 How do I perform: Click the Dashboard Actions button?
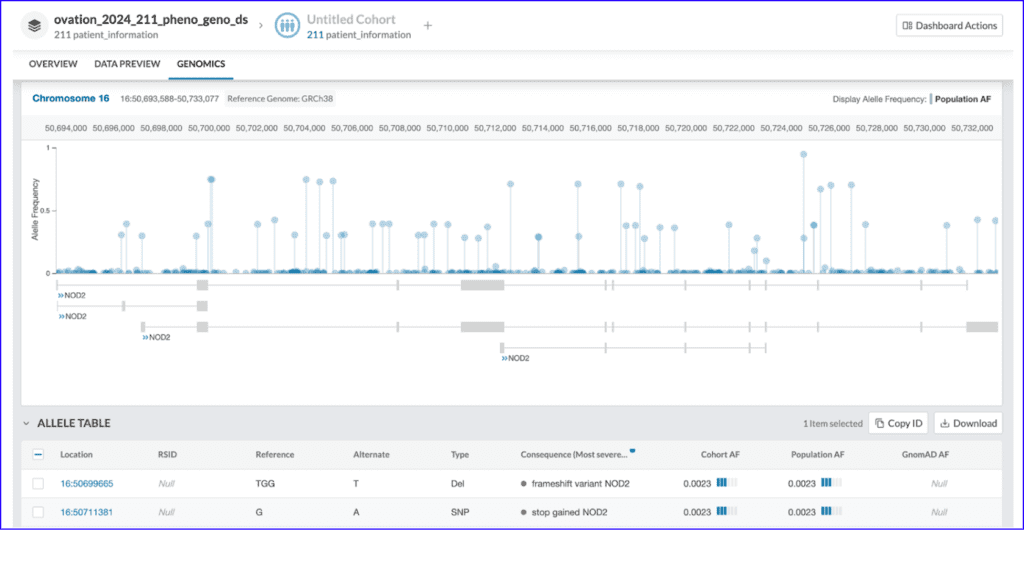949,25
